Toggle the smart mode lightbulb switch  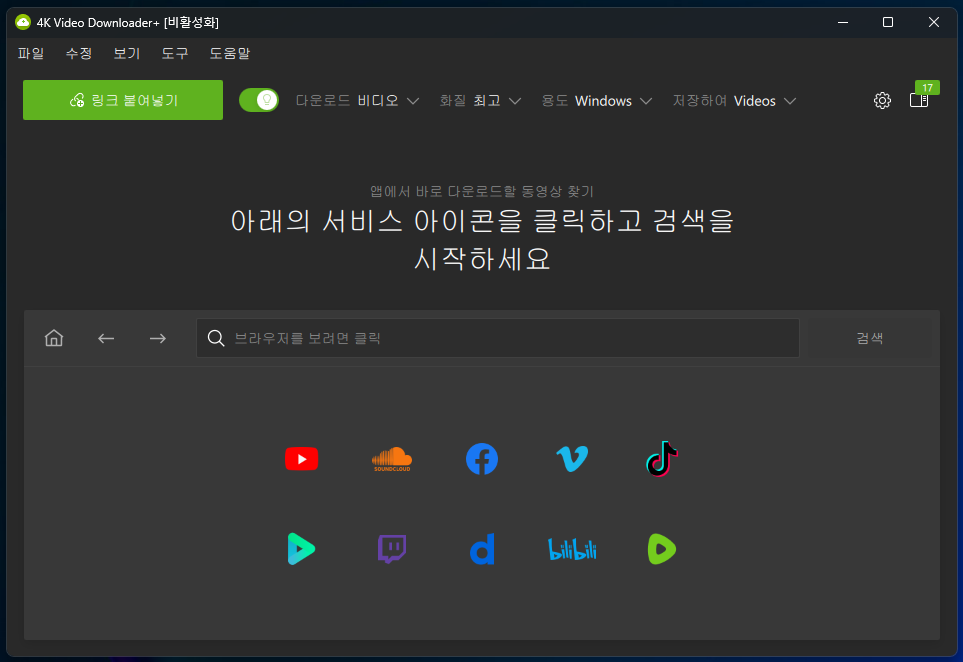(x=259, y=100)
